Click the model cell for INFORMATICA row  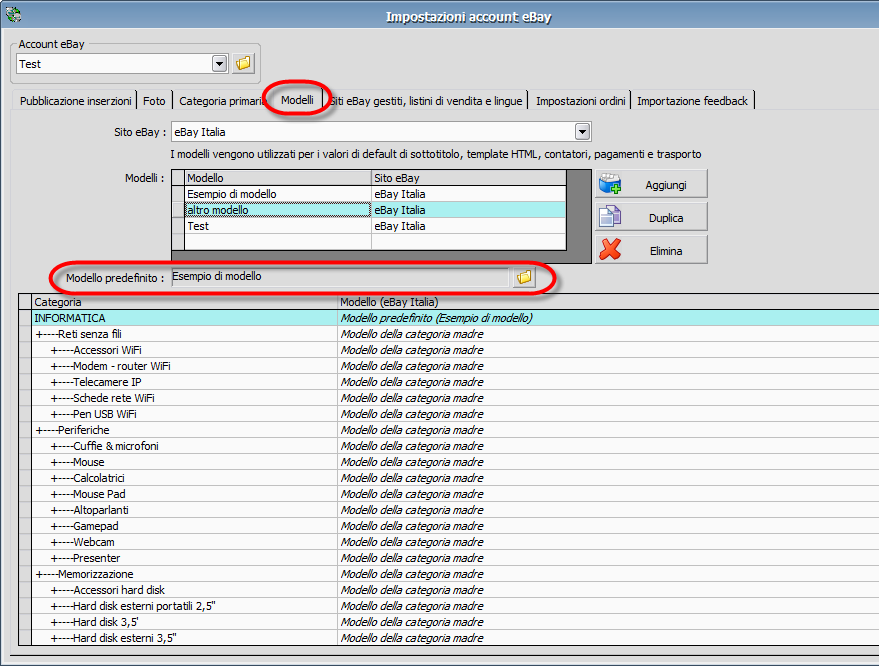608,318
